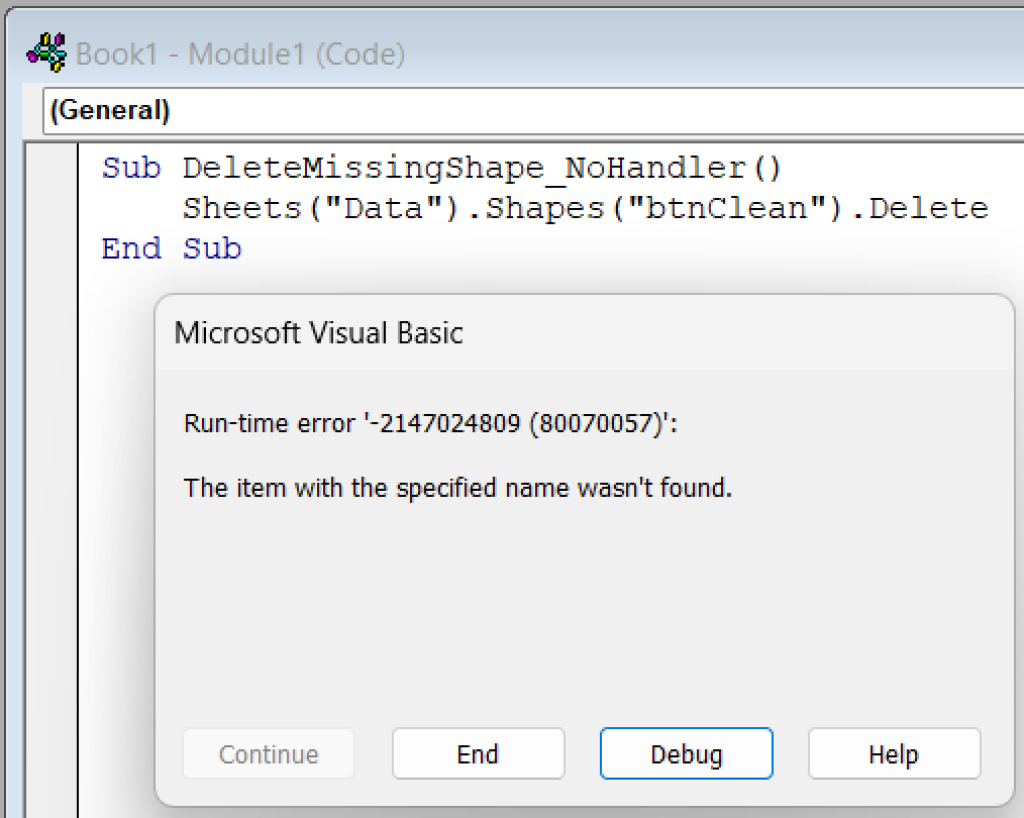Select the End Sub line
Viewport: 1024px width, 818px height.
coord(170,248)
